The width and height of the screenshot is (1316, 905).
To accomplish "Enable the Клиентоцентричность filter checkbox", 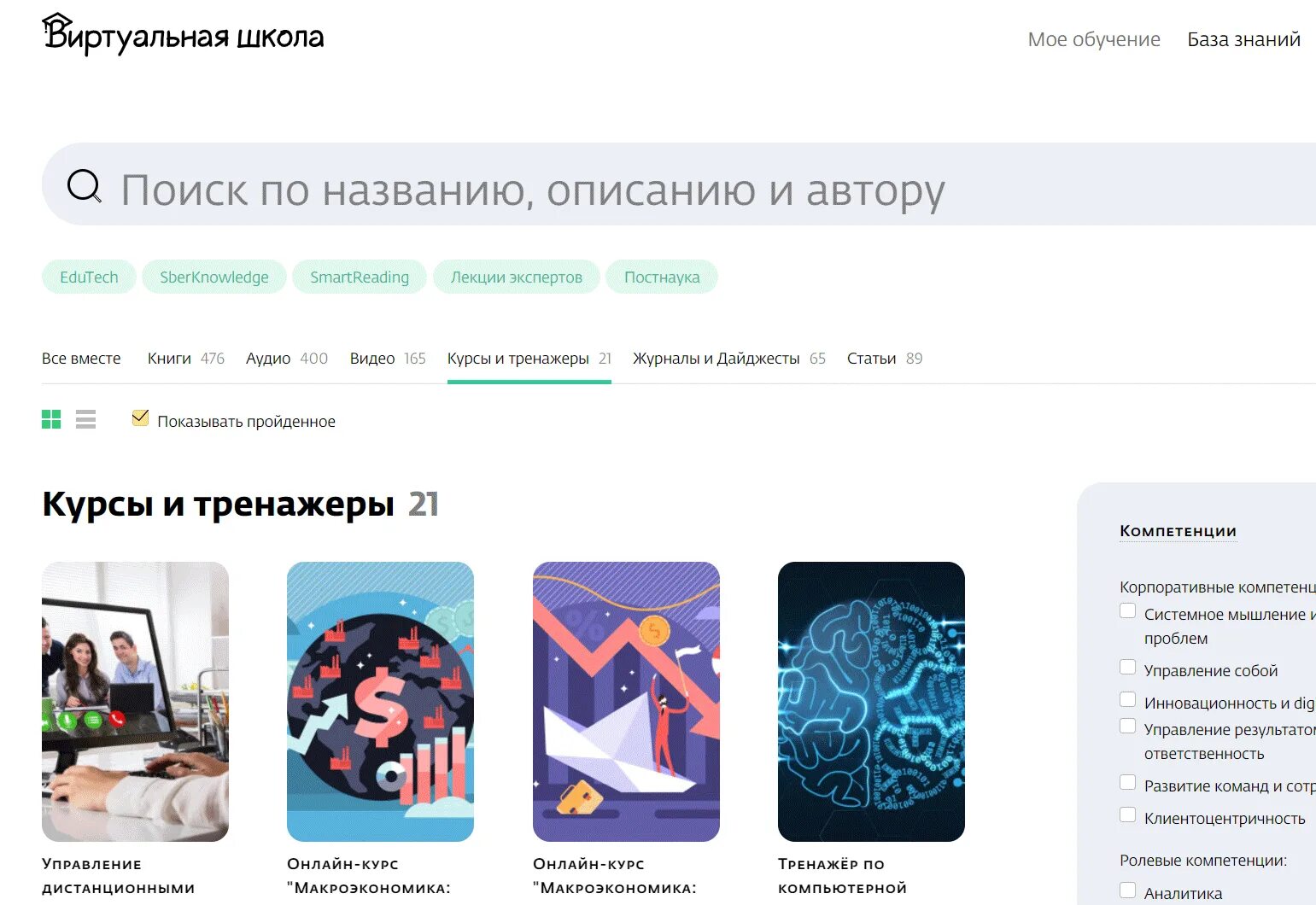I will (x=1127, y=815).
